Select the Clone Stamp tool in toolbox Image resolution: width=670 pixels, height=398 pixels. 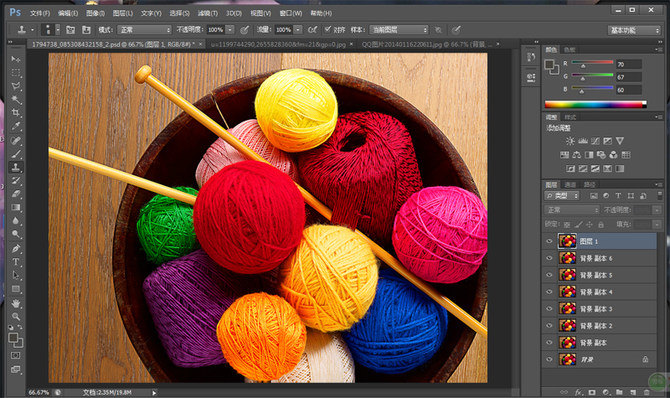click(x=16, y=167)
